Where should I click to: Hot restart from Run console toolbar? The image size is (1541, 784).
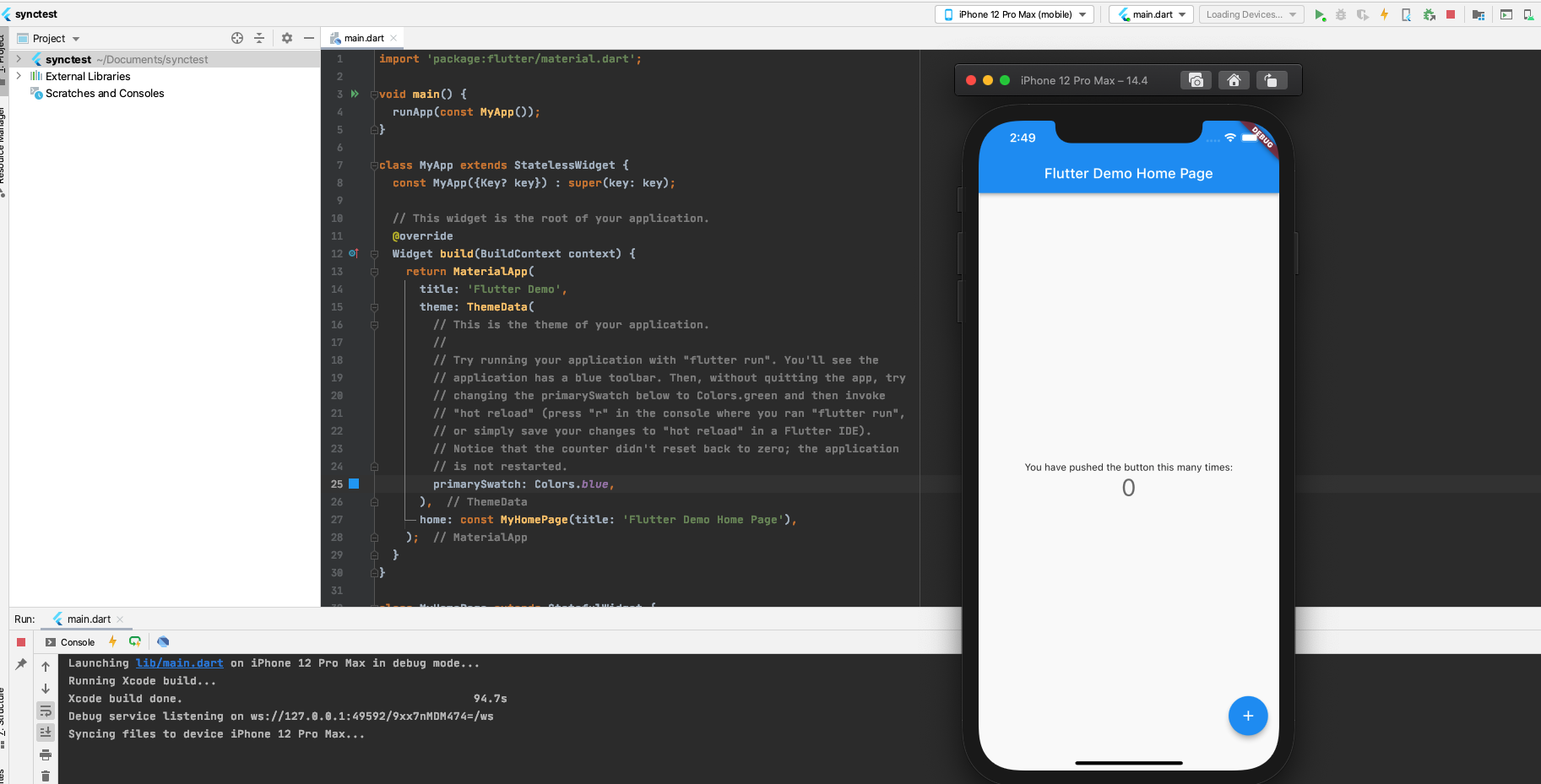pos(135,641)
